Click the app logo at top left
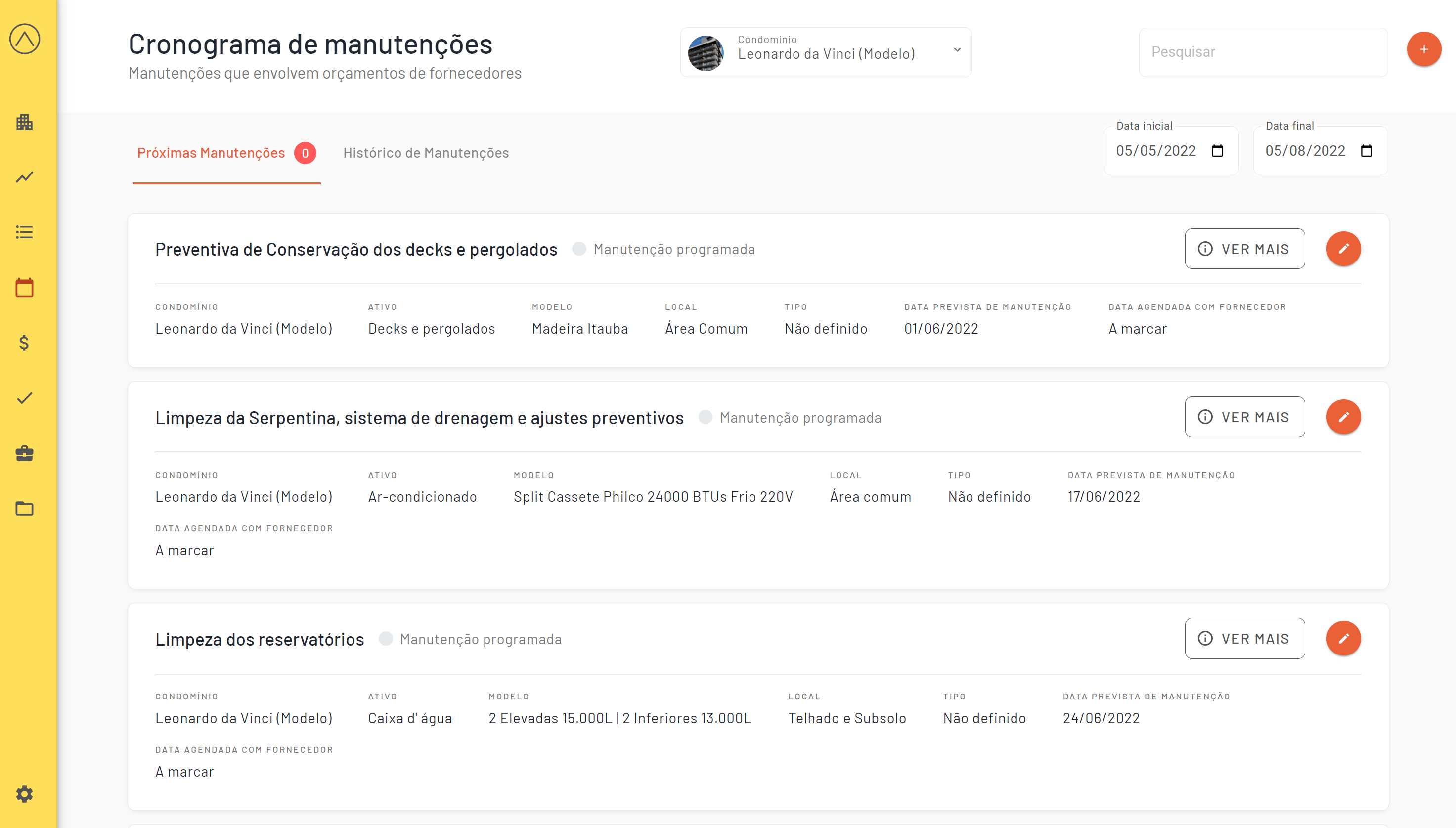Viewport: 1456px width, 828px height. pos(24,39)
